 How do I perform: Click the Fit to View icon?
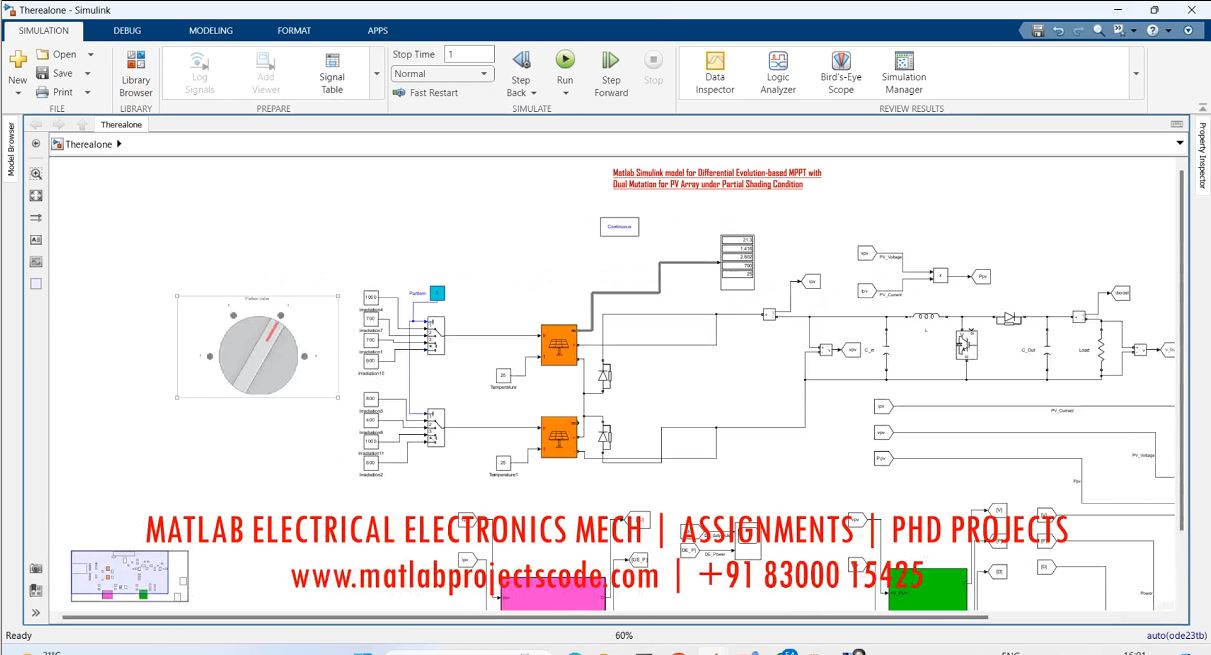36,196
